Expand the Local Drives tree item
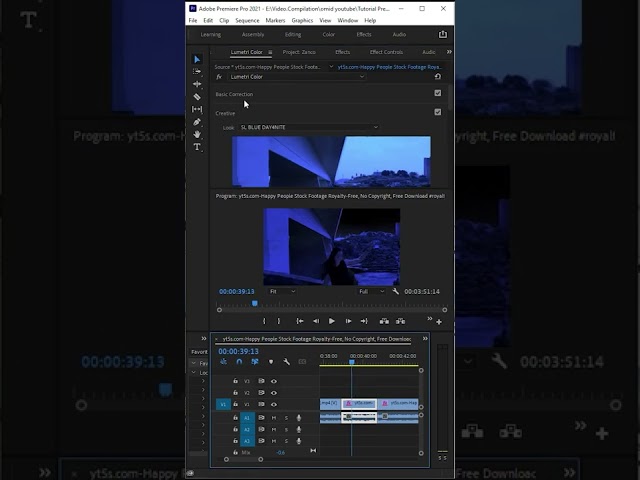This screenshot has height=480, width=640. click(x=193, y=372)
